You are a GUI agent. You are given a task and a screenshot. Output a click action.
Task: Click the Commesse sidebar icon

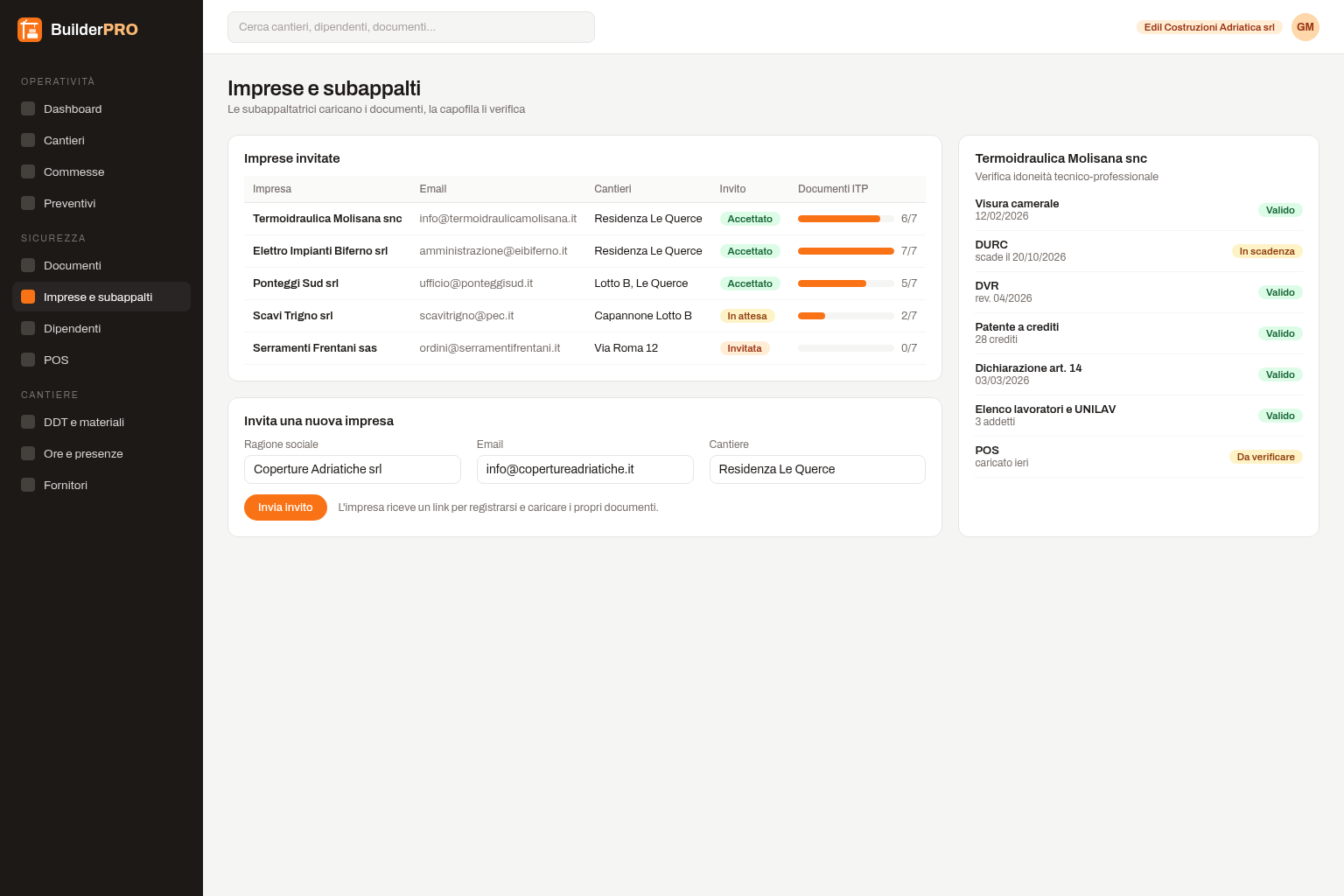28,171
